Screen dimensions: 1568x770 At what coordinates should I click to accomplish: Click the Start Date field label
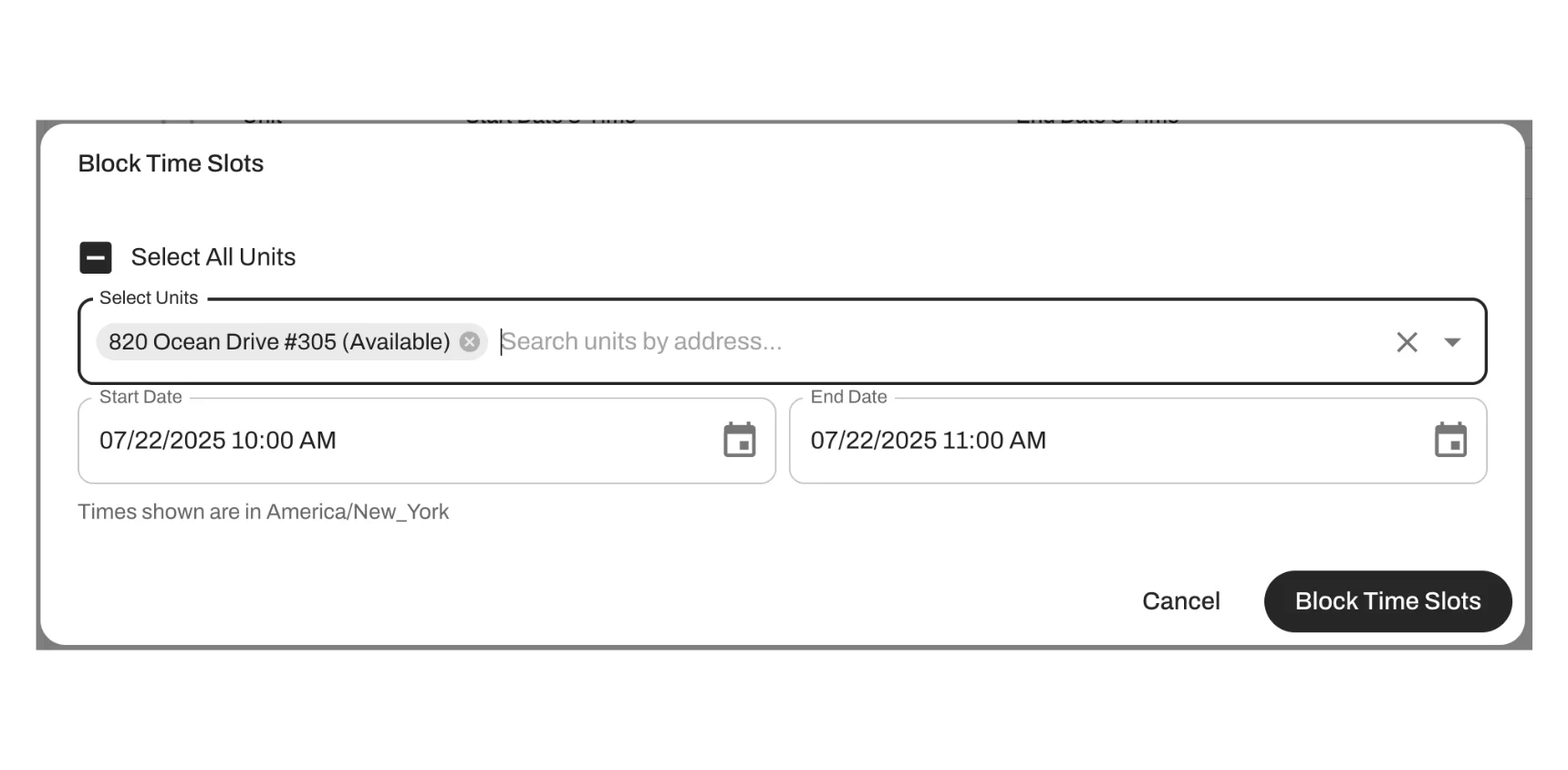coord(140,398)
